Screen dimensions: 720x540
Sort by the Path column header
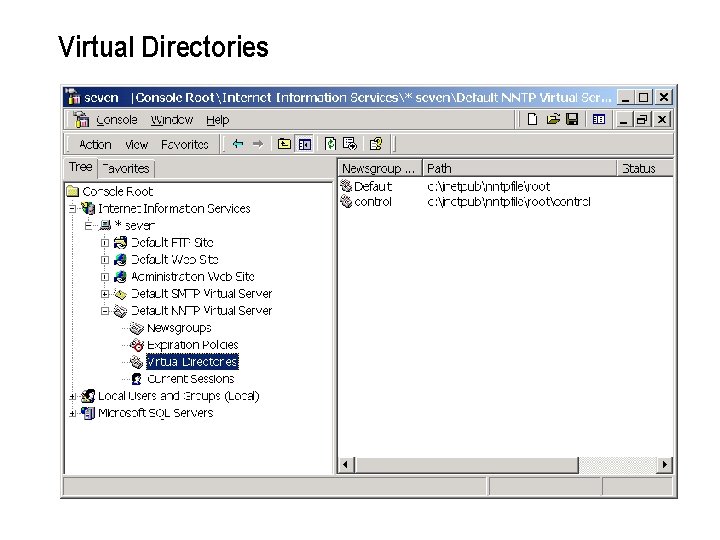click(519, 169)
